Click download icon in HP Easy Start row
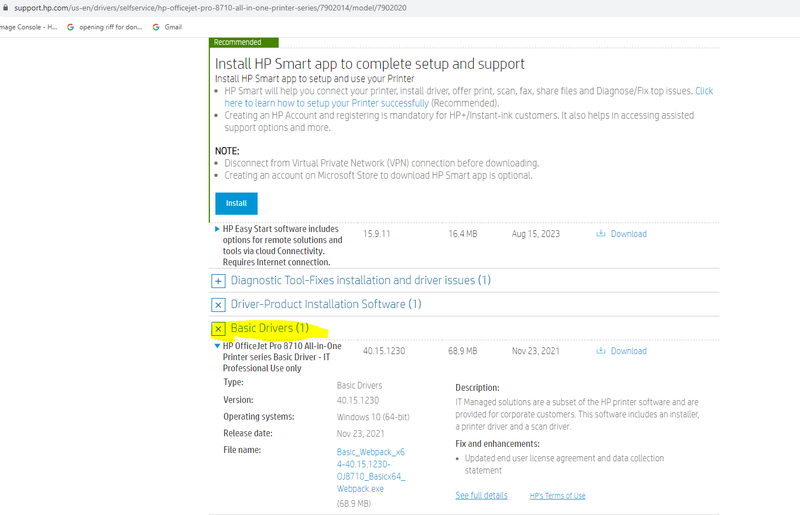 (601, 233)
